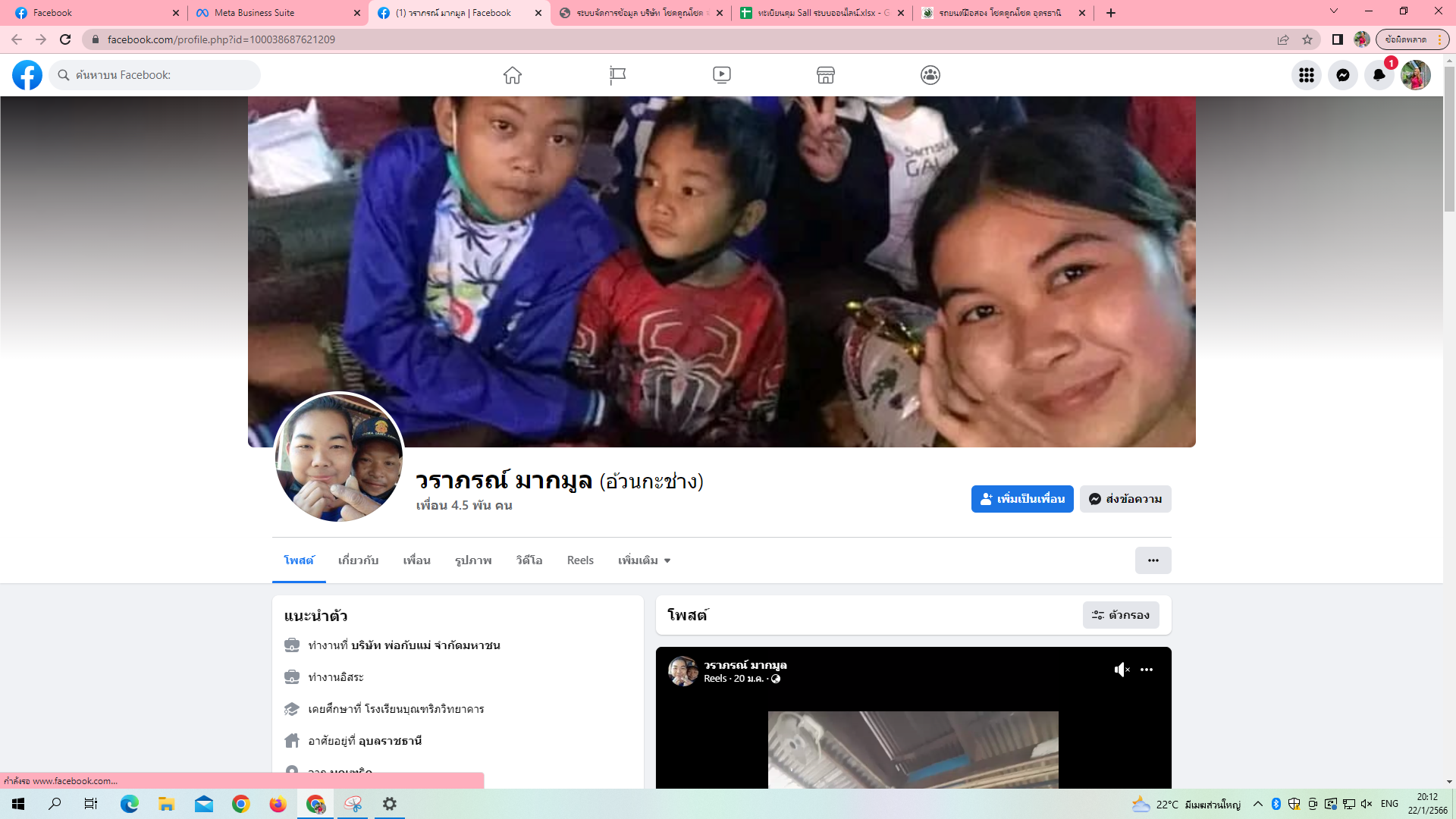Click the ส่งข้อความ button
Viewport: 1456px width, 819px height.
coord(1125,499)
